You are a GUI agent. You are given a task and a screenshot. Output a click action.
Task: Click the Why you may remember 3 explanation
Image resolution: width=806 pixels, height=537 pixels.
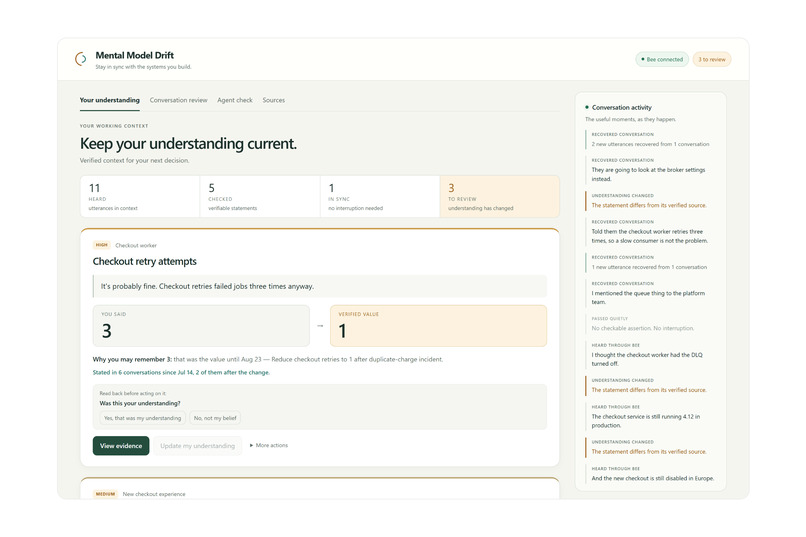[267, 359]
